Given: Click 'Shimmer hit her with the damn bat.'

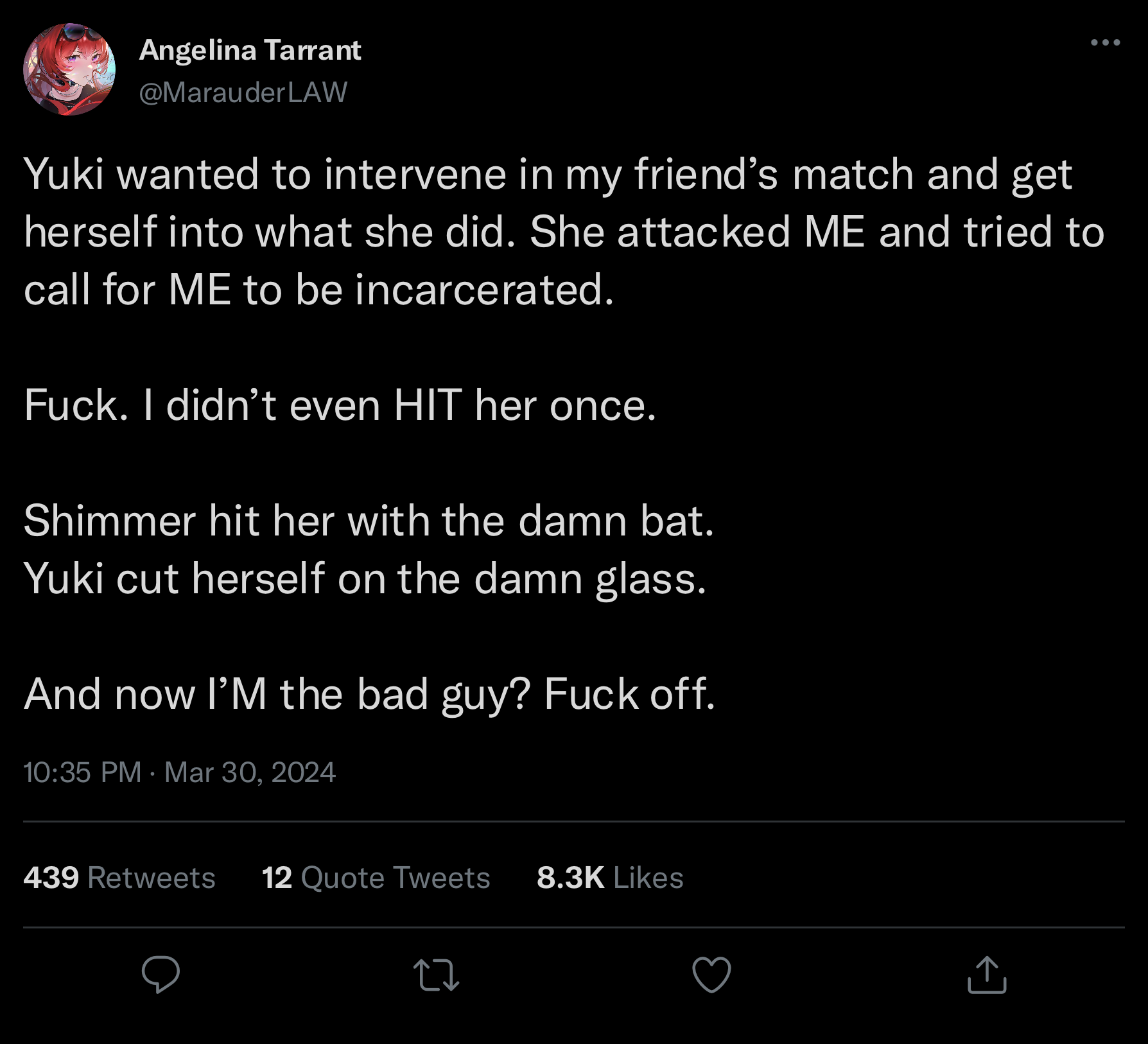Looking at the screenshot, I should click(x=369, y=521).
